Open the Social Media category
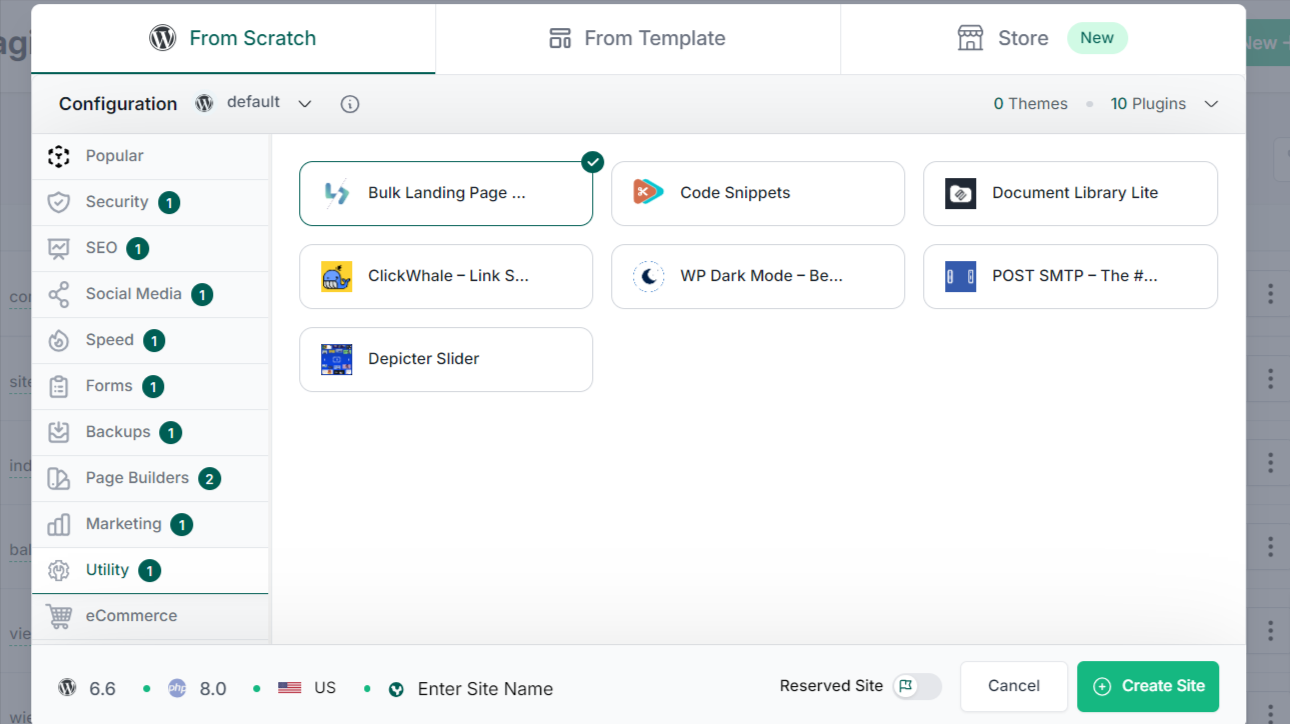1290x724 pixels. (150, 294)
